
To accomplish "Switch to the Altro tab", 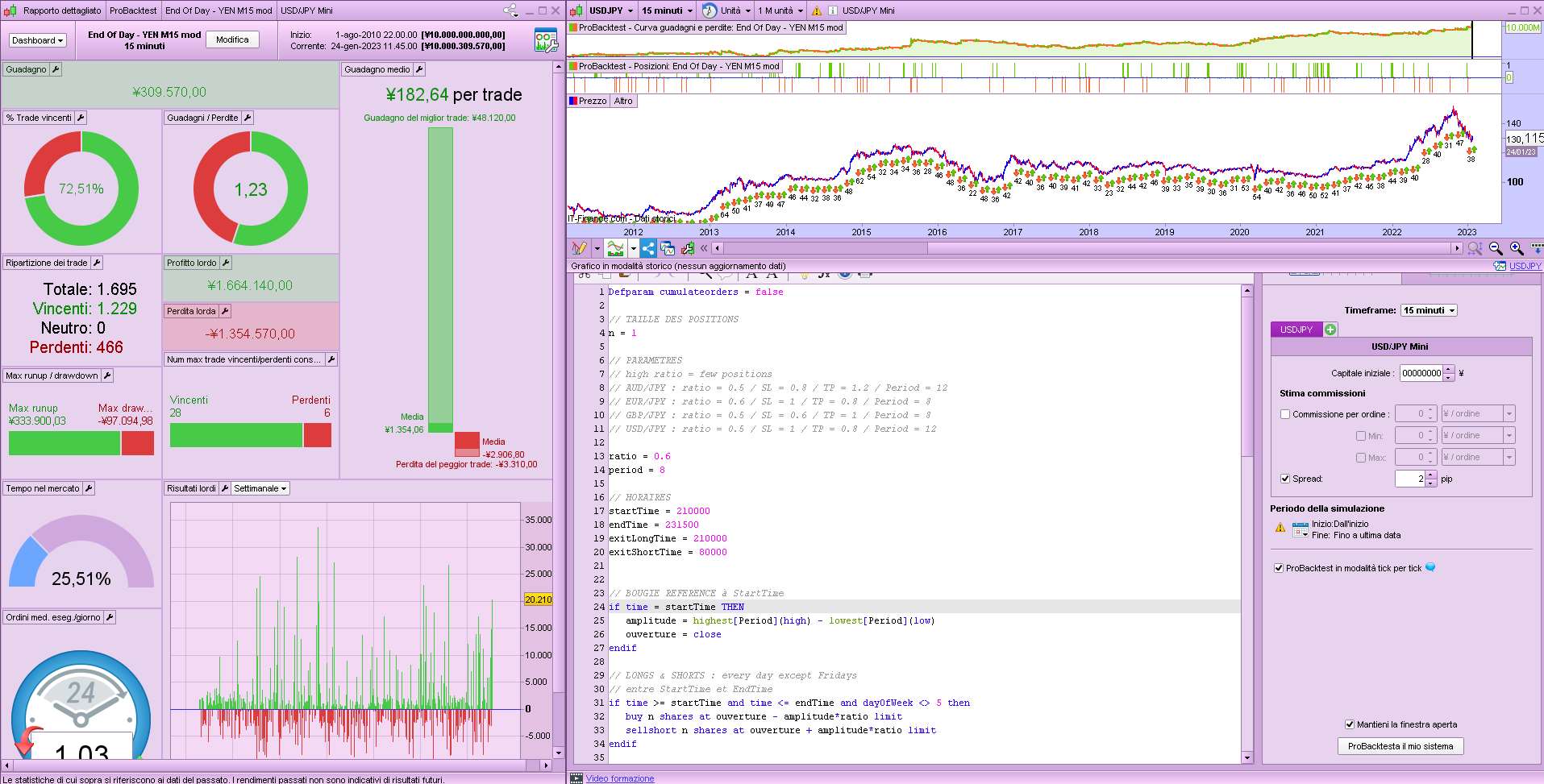I will click(x=623, y=101).
